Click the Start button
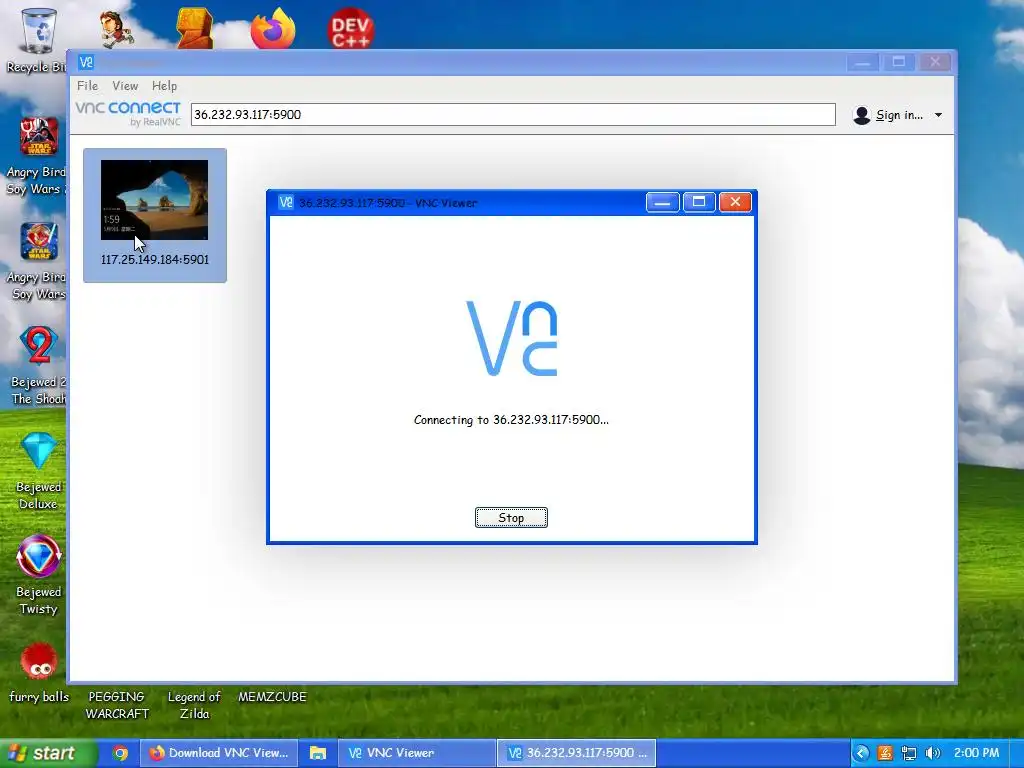1024x768 pixels. tap(49, 753)
